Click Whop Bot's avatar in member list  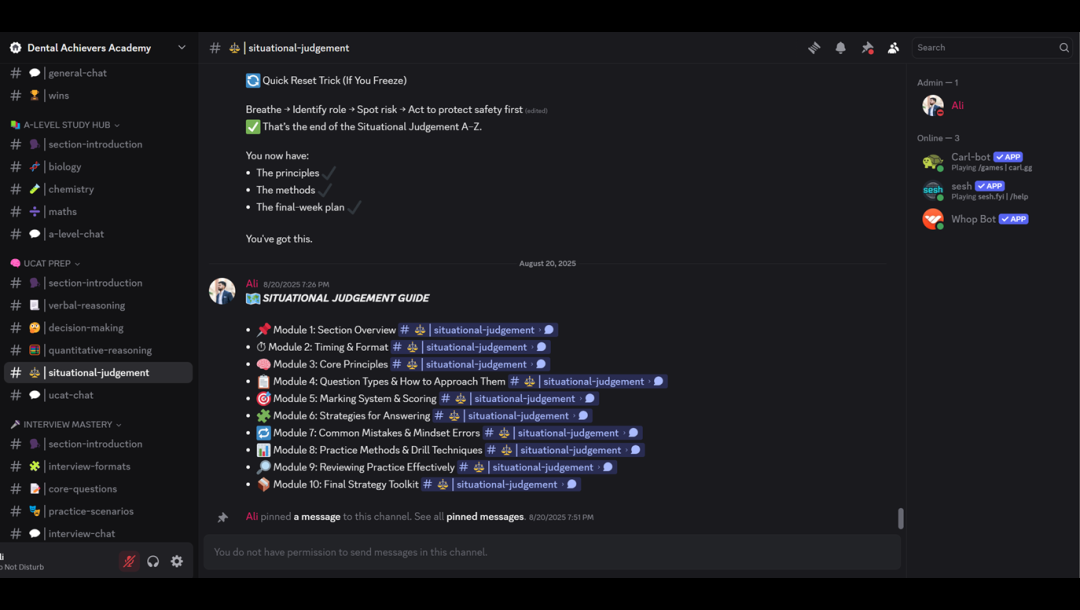933,219
